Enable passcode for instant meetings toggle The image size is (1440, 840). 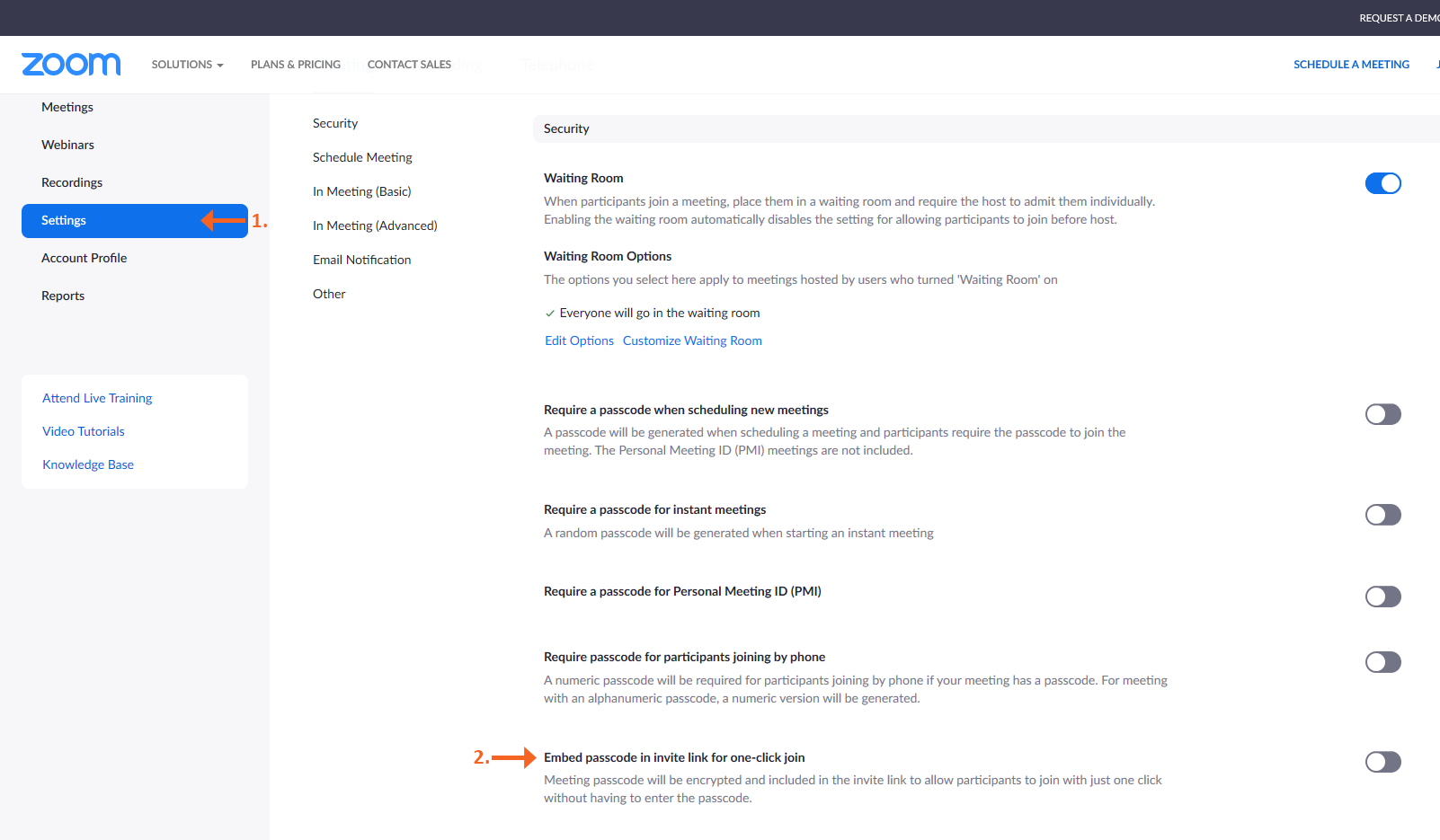1382,515
